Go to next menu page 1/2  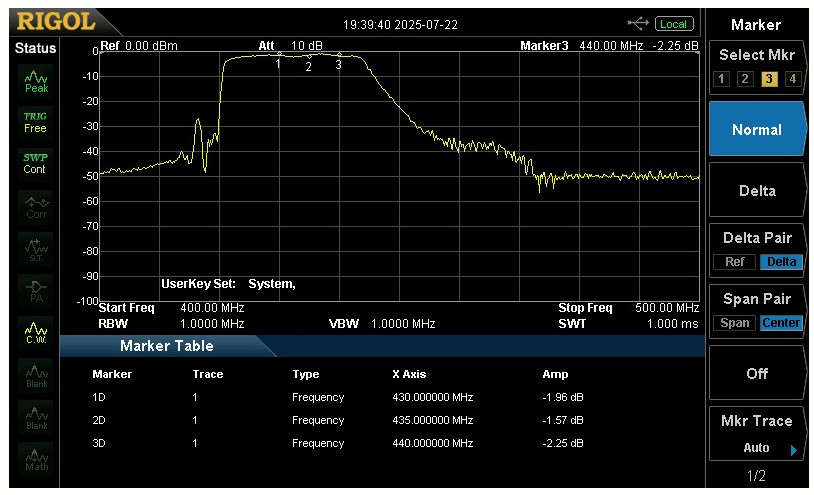(757, 475)
